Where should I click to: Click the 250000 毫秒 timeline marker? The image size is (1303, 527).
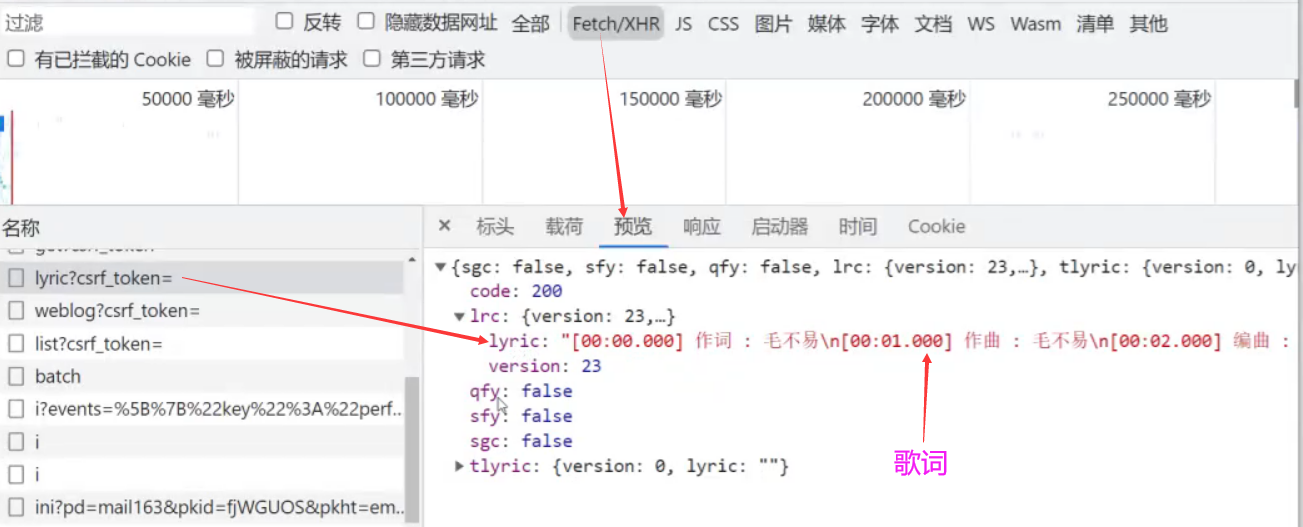coord(1159,99)
